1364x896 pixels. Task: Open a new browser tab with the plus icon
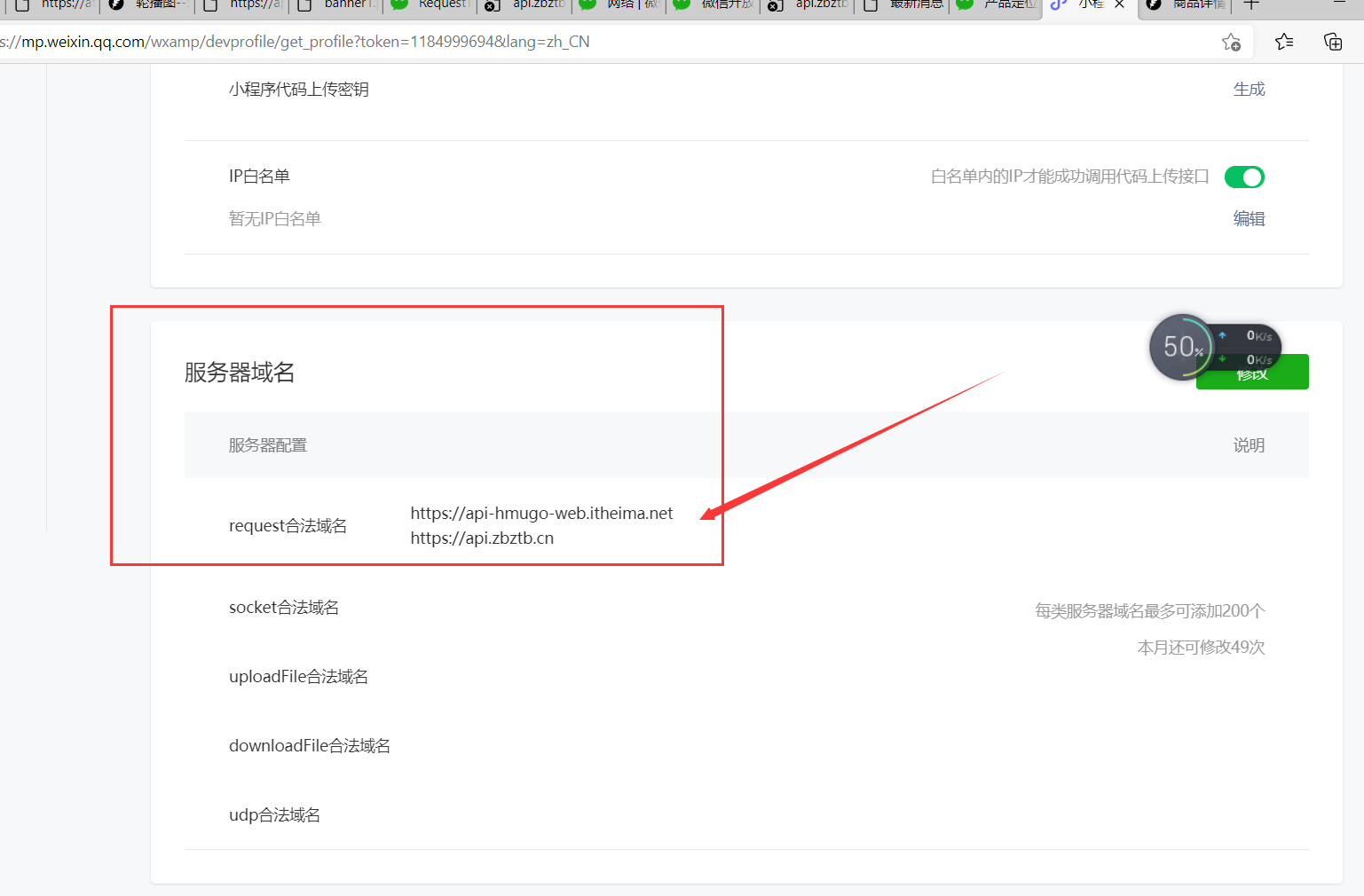coord(1252,5)
